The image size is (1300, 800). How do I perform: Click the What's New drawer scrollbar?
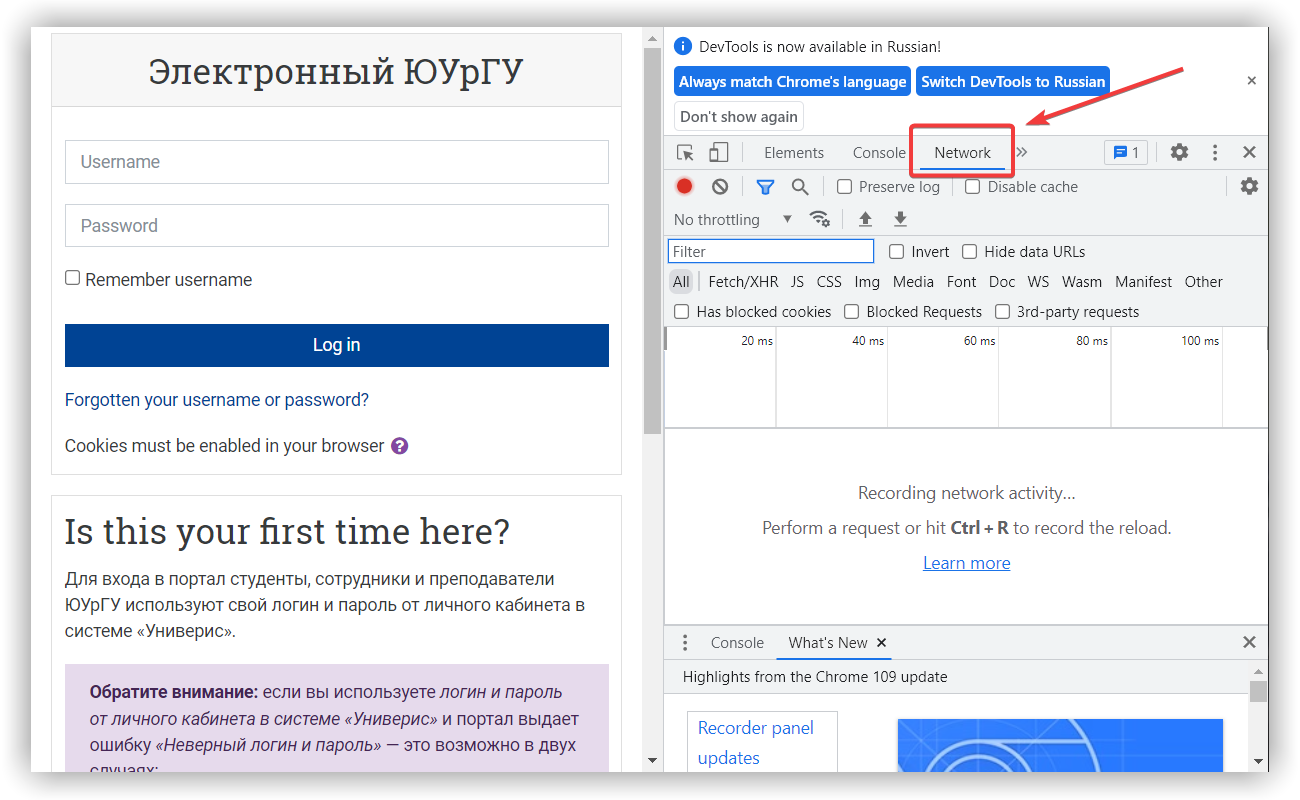1258,691
